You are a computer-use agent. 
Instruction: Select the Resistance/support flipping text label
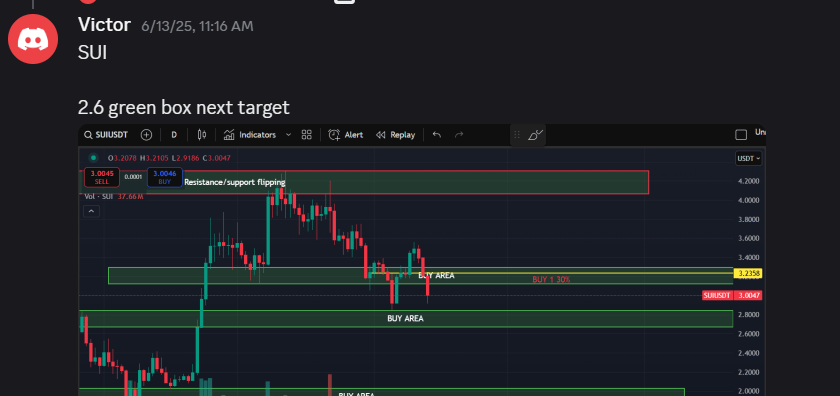235,182
